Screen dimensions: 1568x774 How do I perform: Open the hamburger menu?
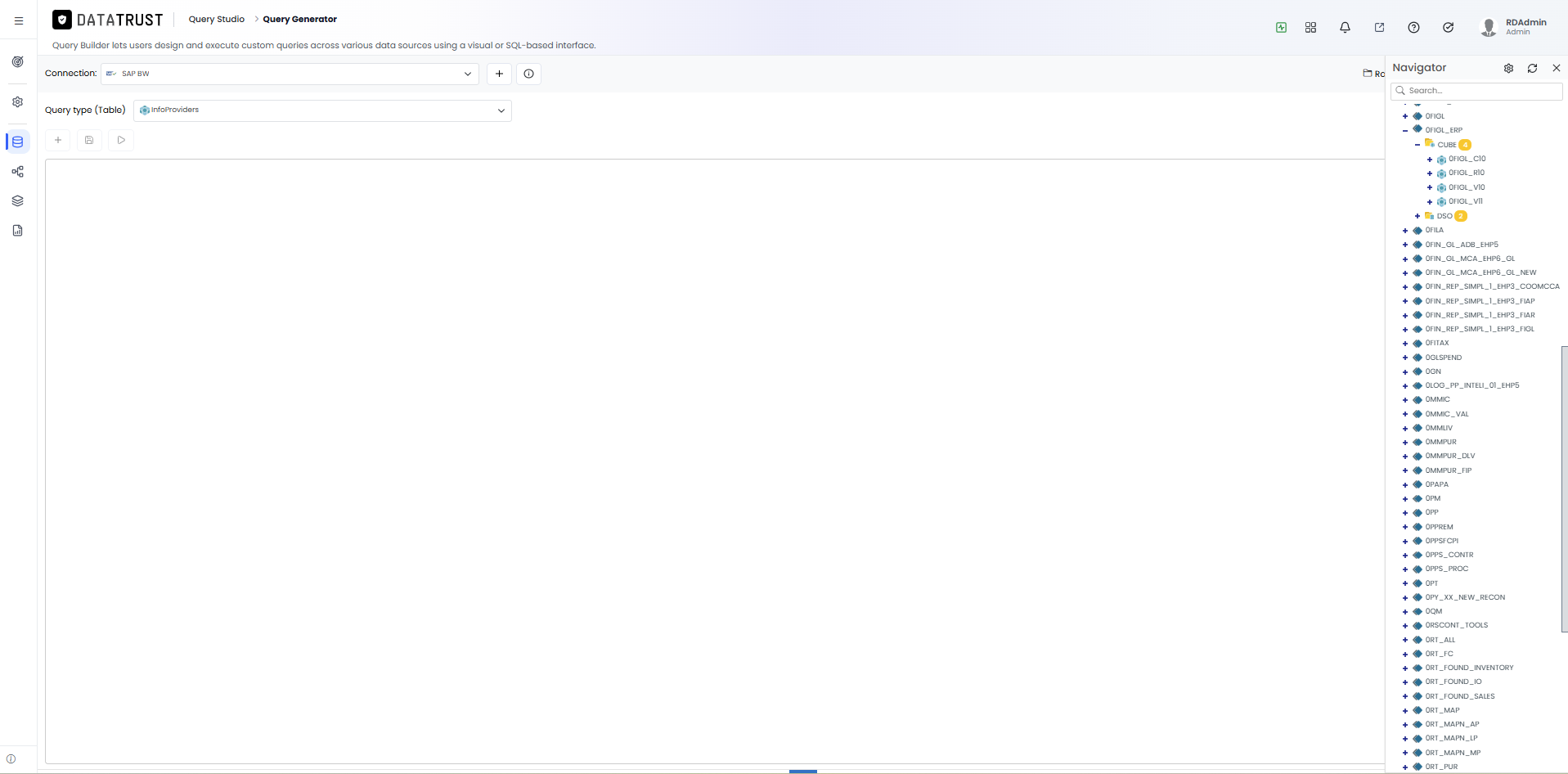coord(19,20)
